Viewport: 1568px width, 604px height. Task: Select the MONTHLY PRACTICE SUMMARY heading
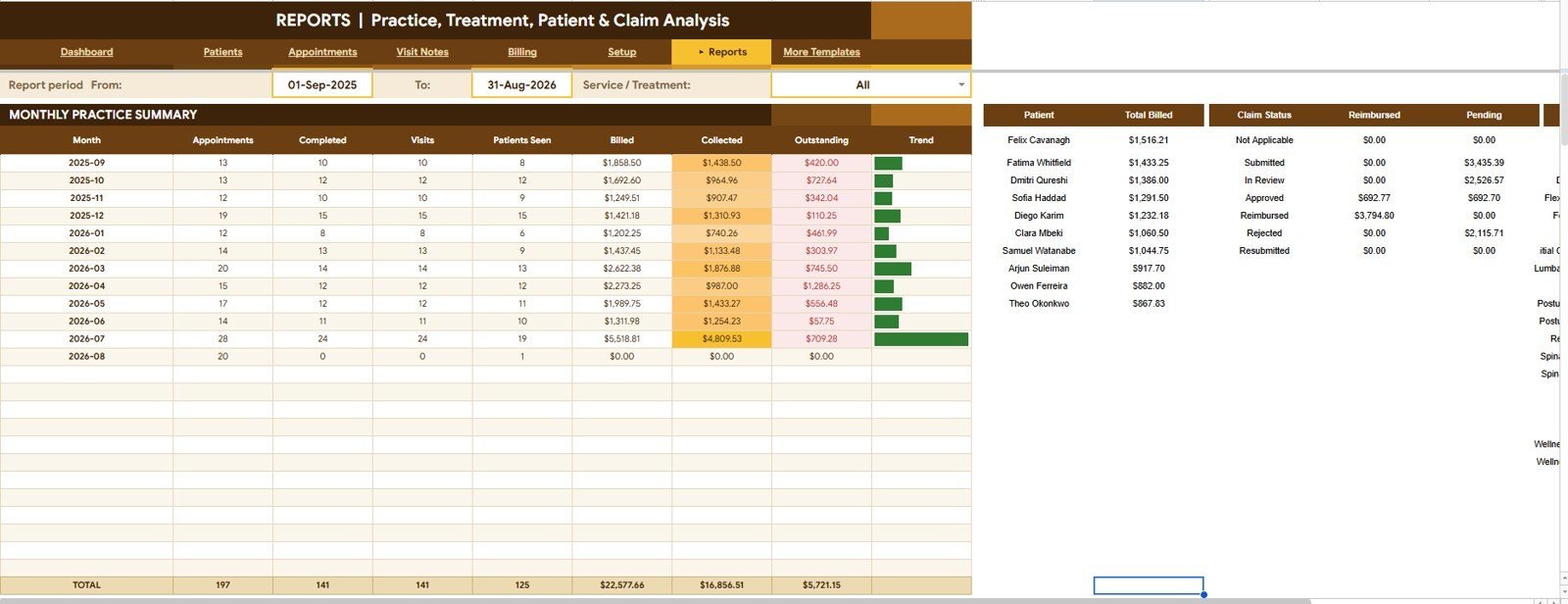tap(103, 115)
